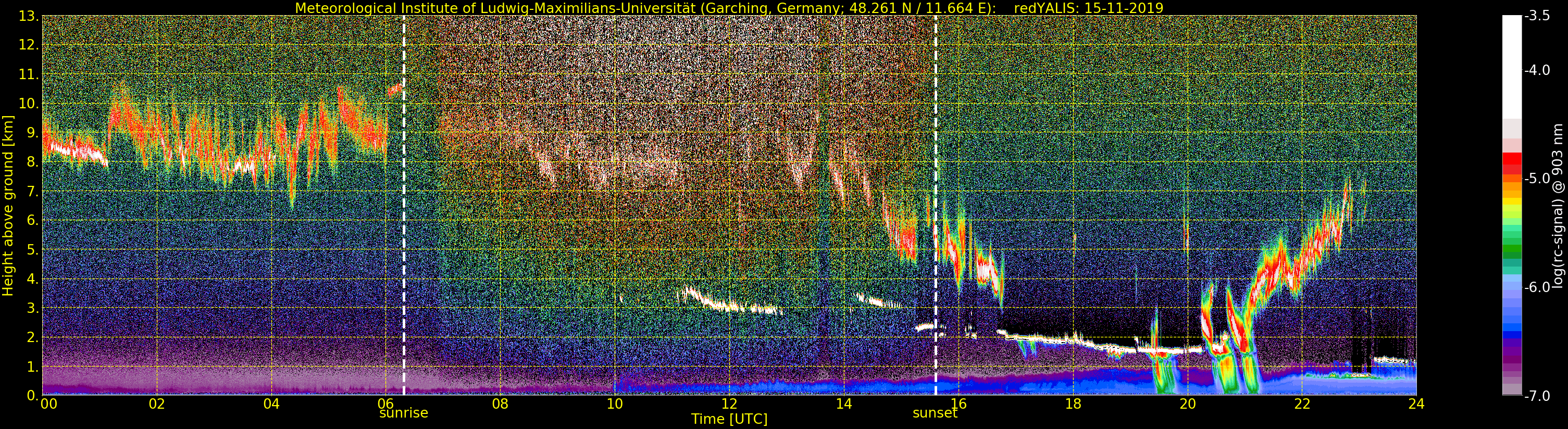The height and width of the screenshot is (429, 1568).
Task: Click the height tick label '10.'
Action: [x=29, y=104]
